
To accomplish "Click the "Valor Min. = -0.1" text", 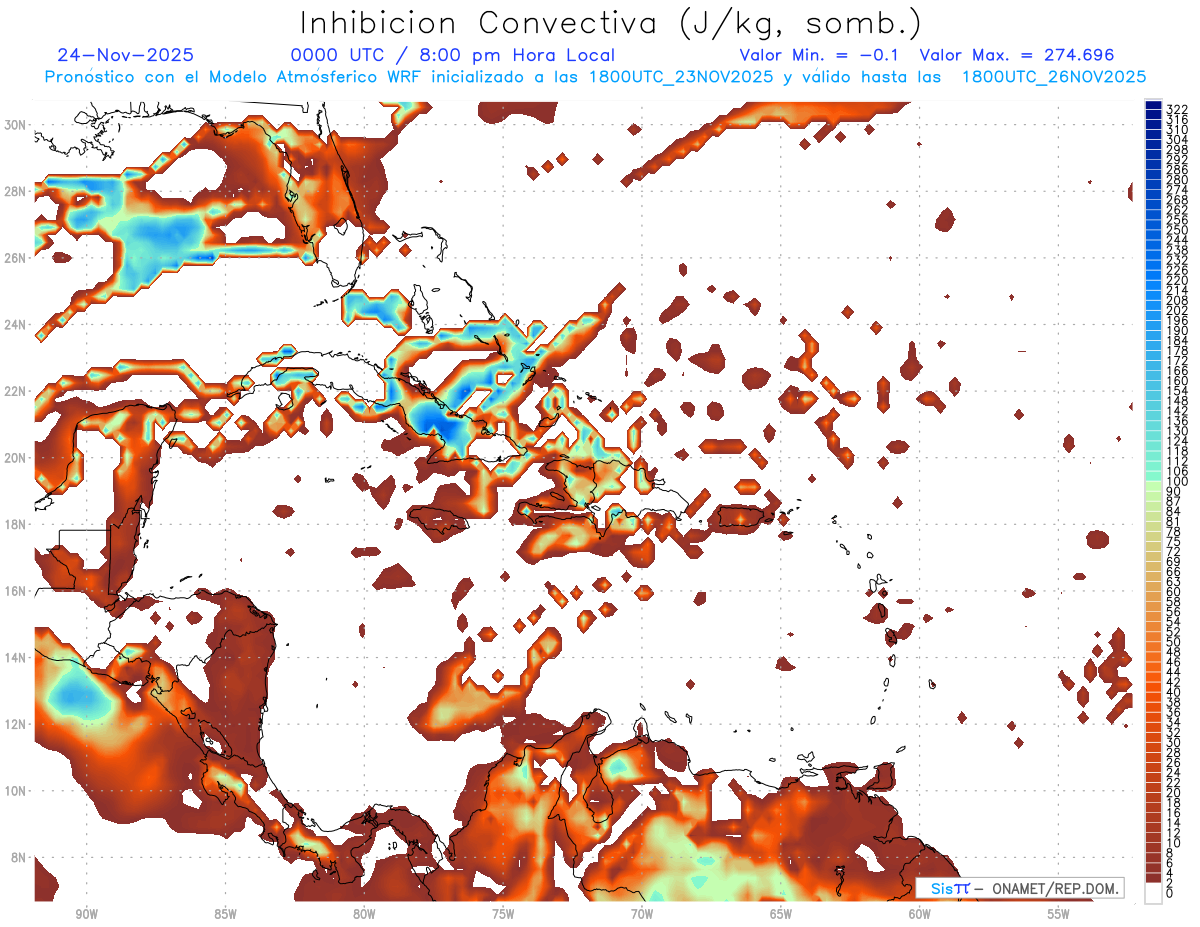I will [x=818, y=55].
